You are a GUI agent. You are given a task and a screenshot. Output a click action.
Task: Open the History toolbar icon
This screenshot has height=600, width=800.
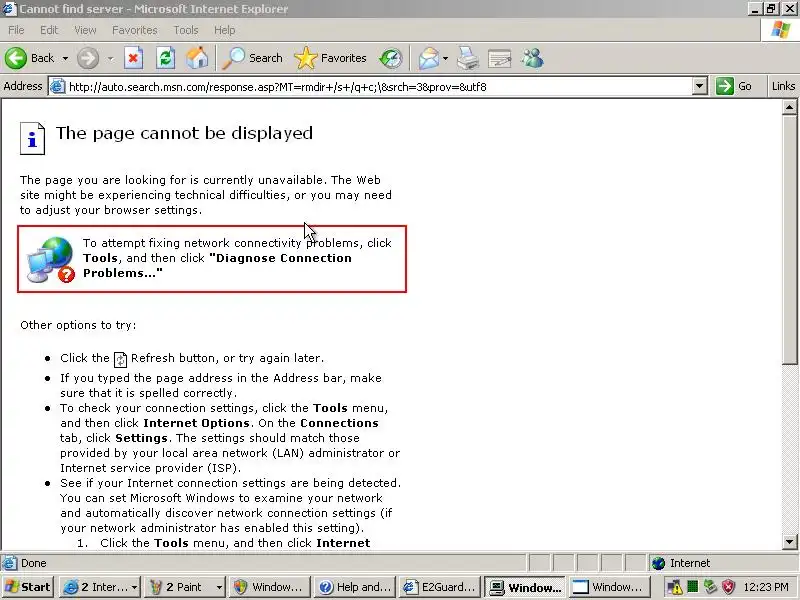(391, 58)
